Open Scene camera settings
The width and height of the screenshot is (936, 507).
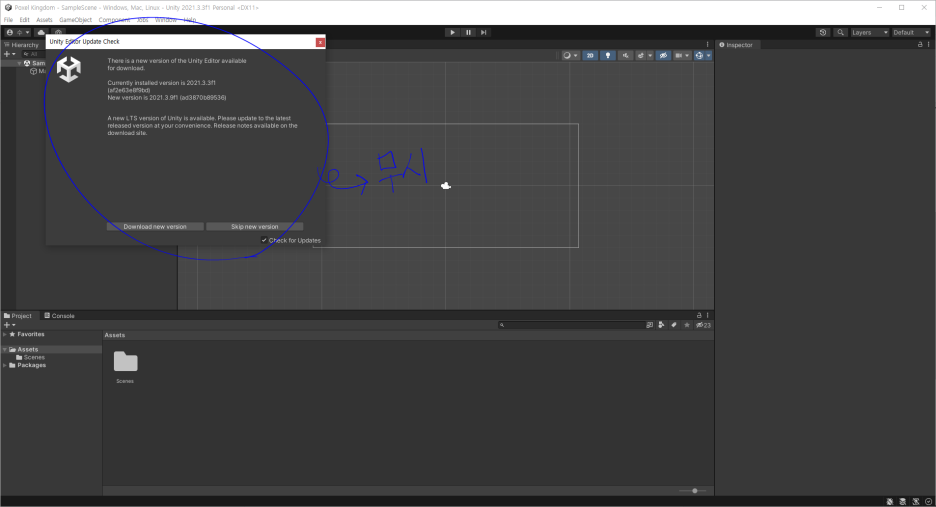point(682,56)
